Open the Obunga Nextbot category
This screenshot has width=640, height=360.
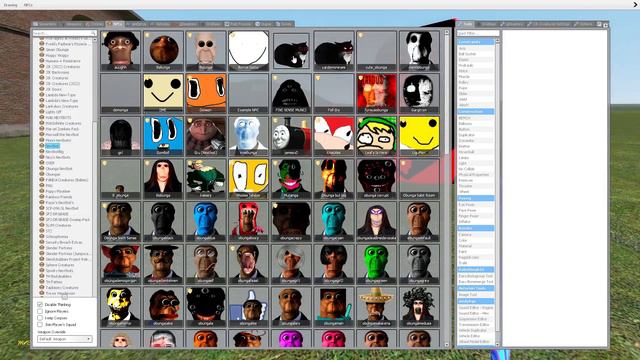pyautogui.click(x=59, y=169)
